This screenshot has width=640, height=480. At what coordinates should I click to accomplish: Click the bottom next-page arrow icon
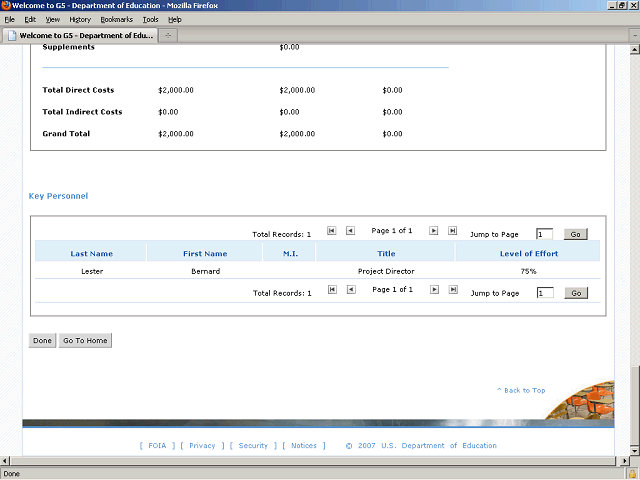tap(434, 290)
